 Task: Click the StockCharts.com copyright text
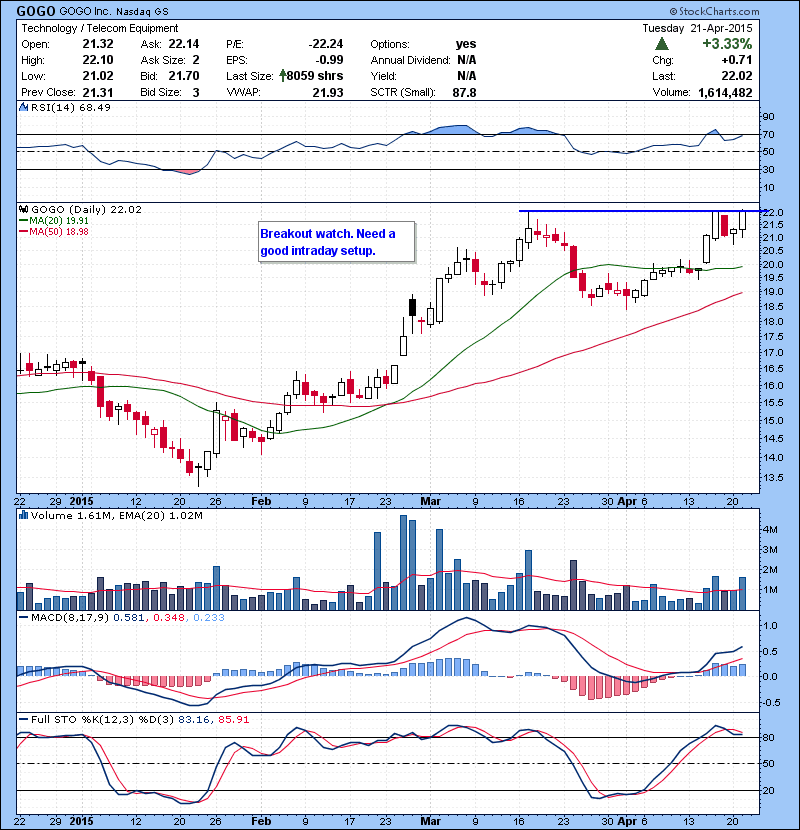point(714,11)
